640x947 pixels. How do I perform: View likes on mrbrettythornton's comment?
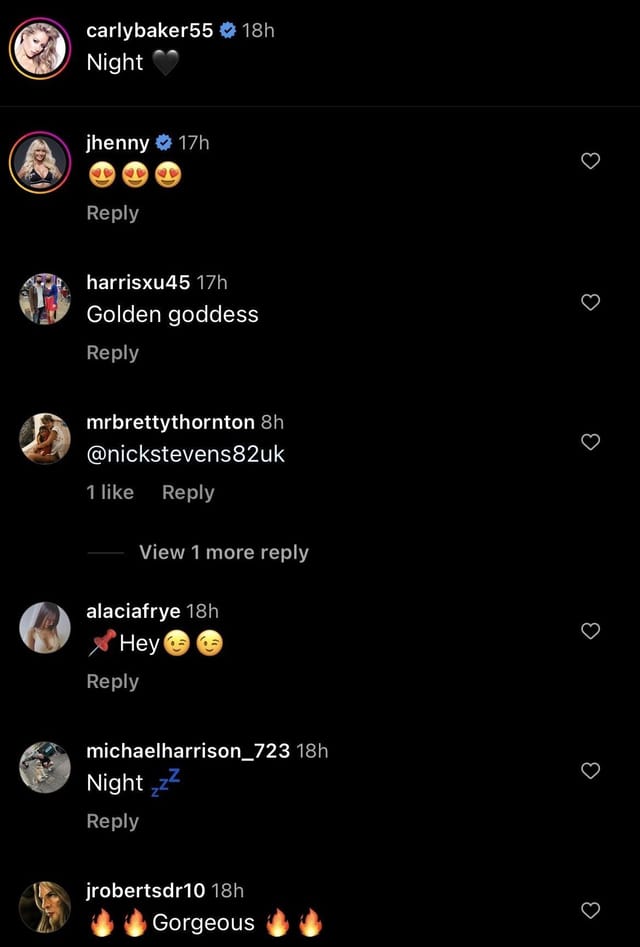[x=110, y=492]
